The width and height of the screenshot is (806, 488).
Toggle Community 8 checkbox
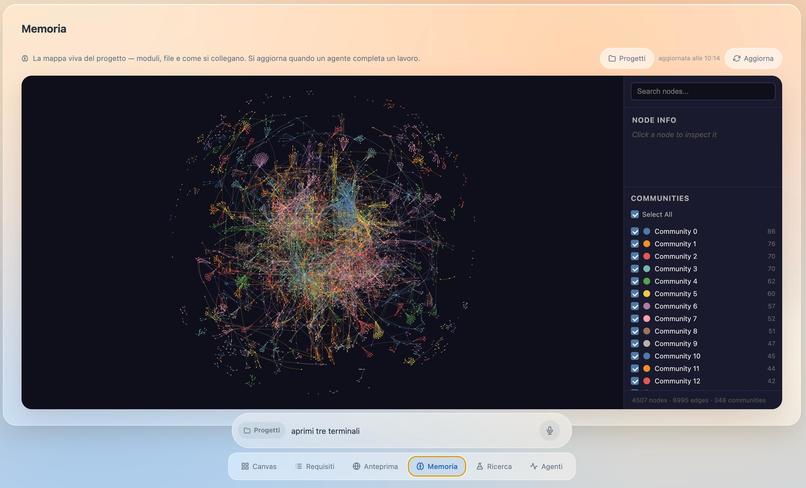click(635, 331)
